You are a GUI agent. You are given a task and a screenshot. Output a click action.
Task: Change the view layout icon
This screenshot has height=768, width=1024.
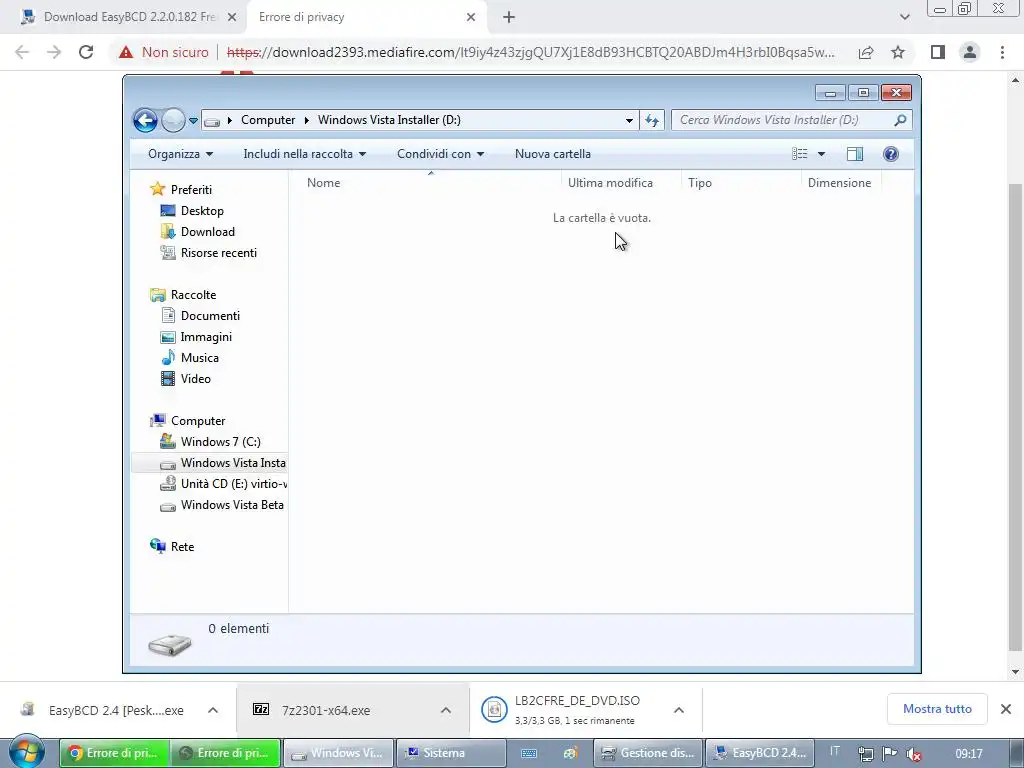click(800, 154)
